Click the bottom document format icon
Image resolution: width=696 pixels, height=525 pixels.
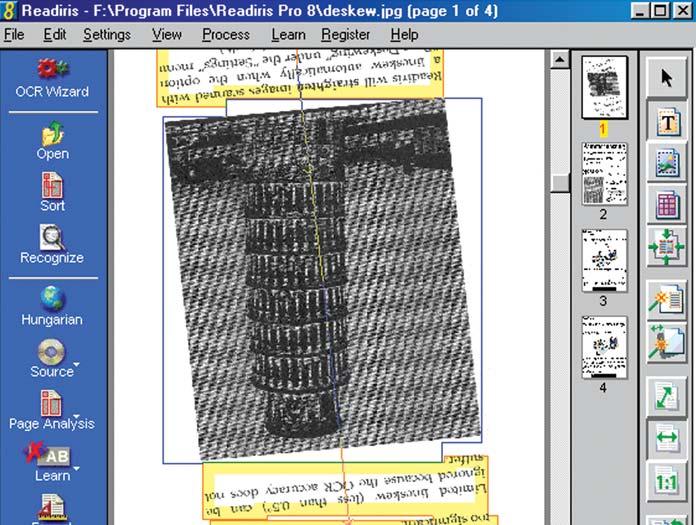tap(52, 509)
